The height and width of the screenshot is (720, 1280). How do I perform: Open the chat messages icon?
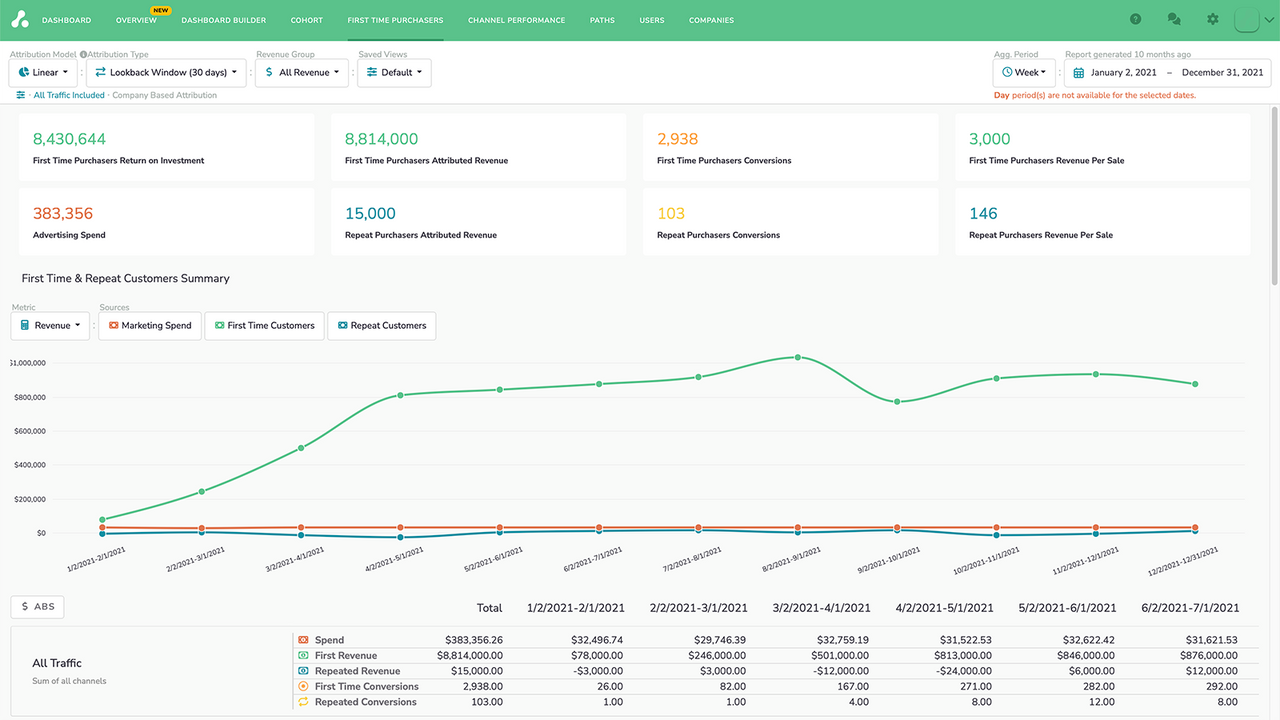(x=1174, y=19)
